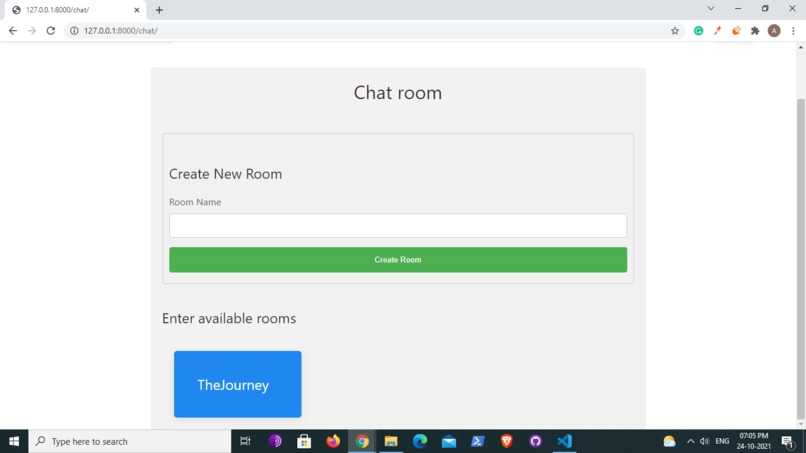806x453 pixels.
Task: Open the Extensions puzzle menu
Action: pos(755,31)
